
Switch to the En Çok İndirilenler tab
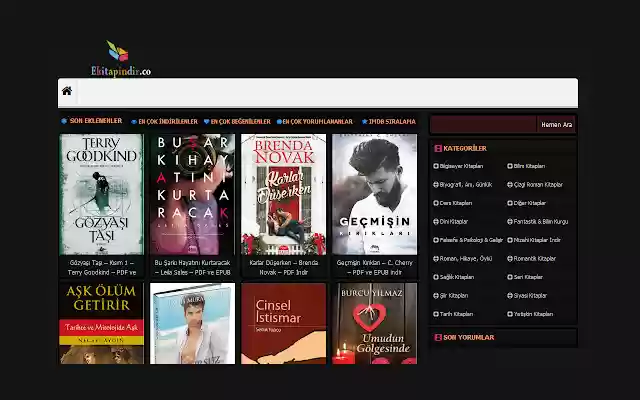tap(168, 122)
